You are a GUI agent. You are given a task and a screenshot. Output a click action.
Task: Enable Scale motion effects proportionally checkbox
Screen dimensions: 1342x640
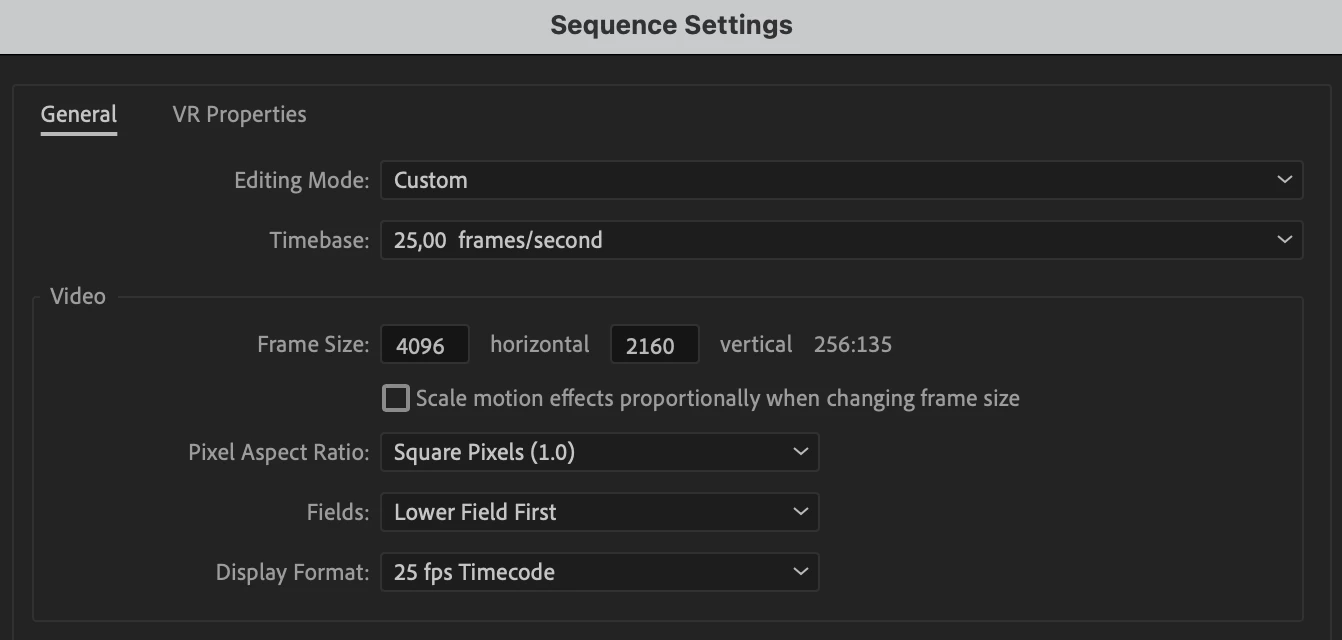click(396, 399)
